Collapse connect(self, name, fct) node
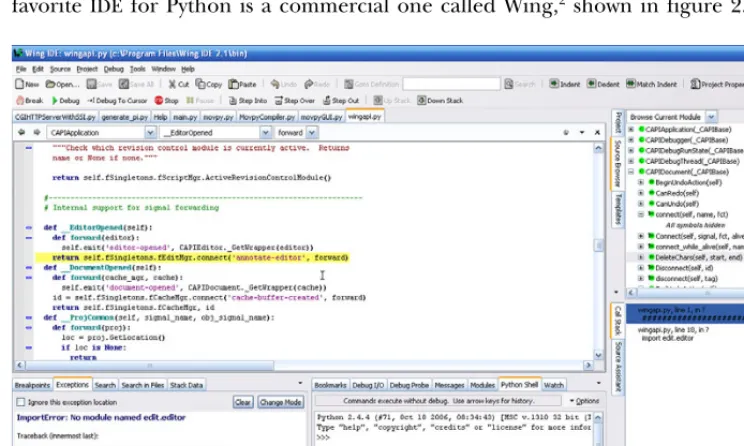Image resolution: width=744 pixels, height=446 pixels. point(641,214)
